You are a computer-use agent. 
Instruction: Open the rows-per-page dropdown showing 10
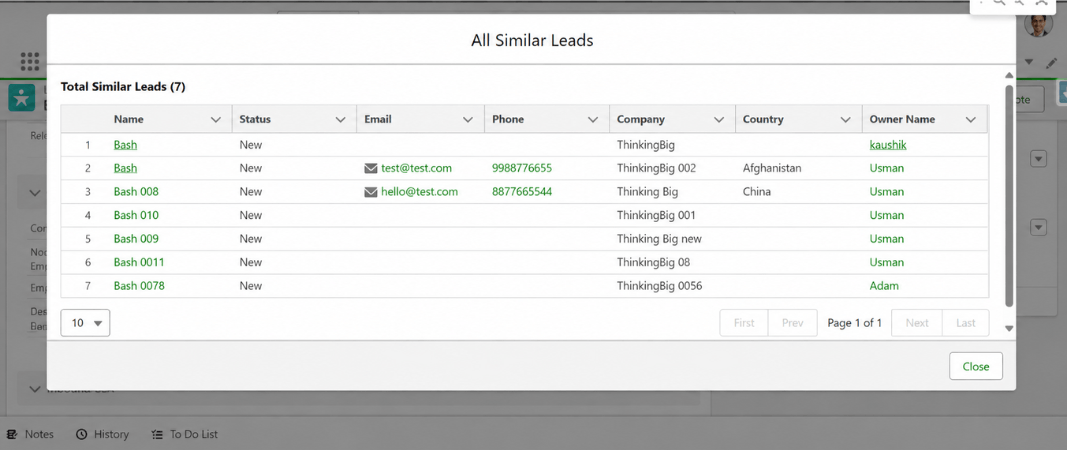point(85,323)
